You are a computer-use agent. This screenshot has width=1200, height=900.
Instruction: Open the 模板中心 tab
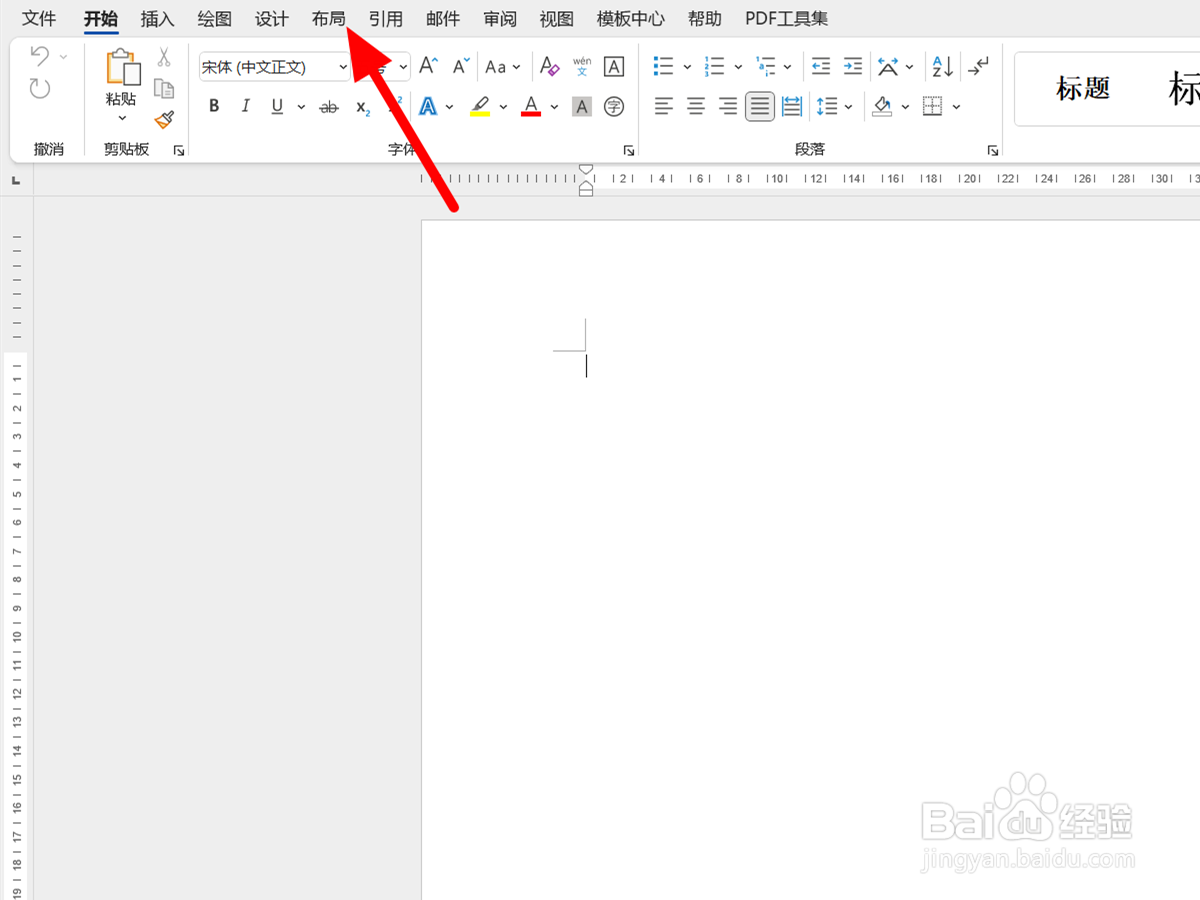coord(631,19)
